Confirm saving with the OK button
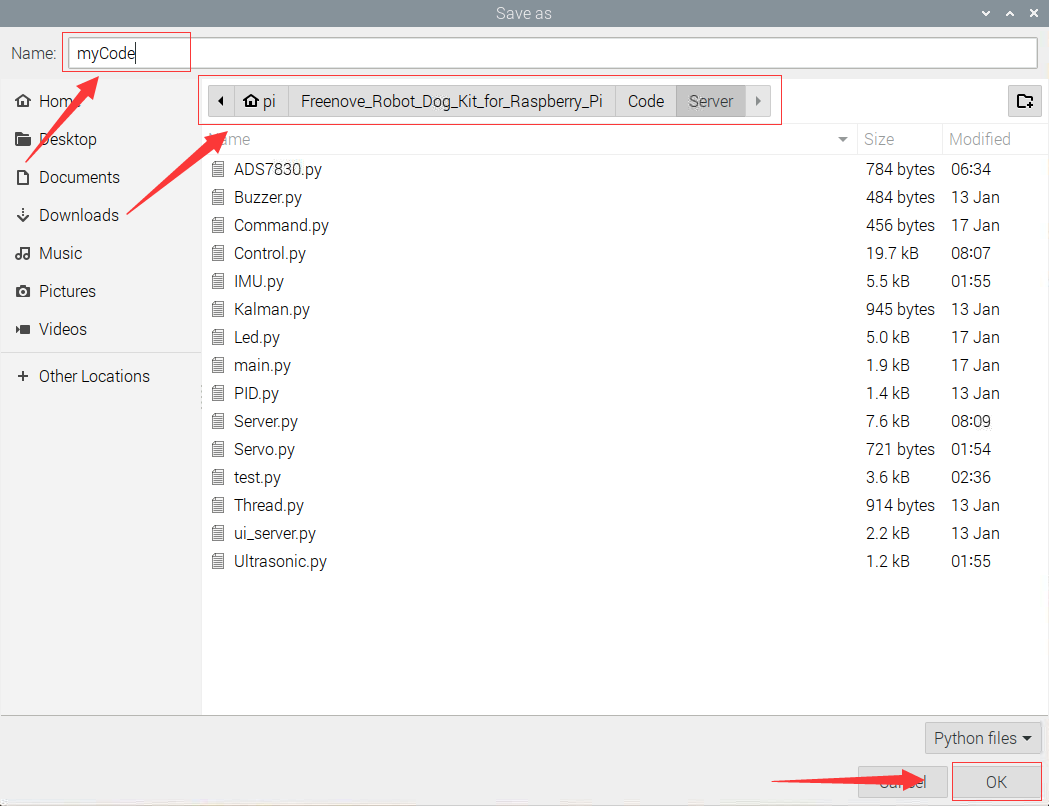The height and width of the screenshot is (806, 1049). (x=996, y=782)
